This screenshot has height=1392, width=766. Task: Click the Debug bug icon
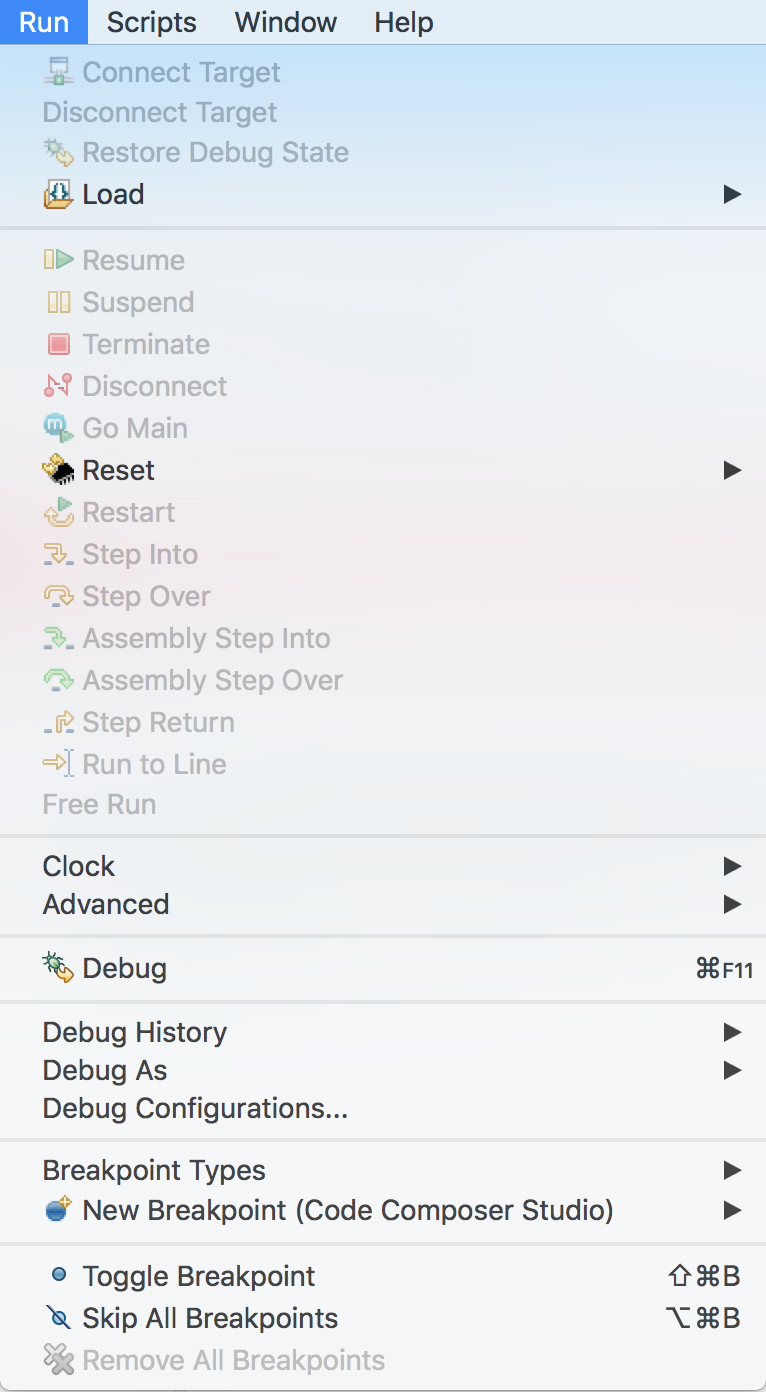pyautogui.click(x=58, y=968)
